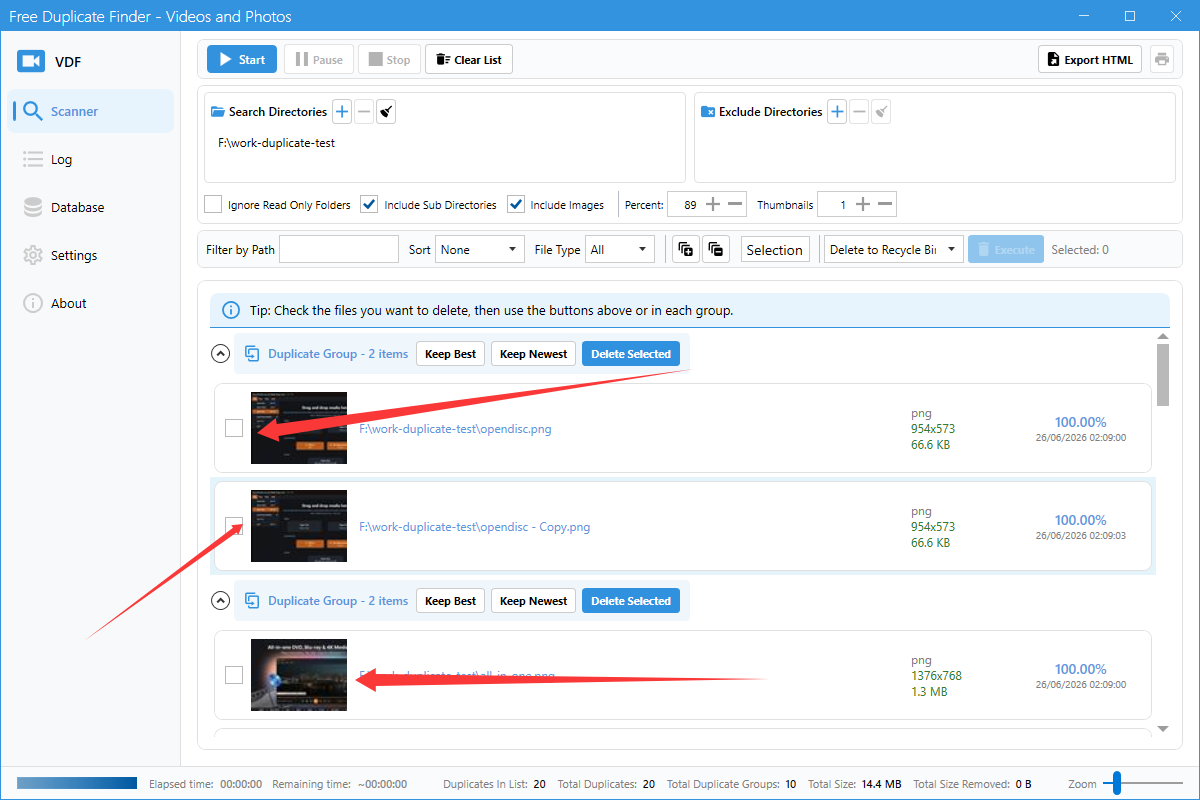Click the second Duplicate Group copy icon
Screen dimensions: 1200x800
tap(252, 601)
